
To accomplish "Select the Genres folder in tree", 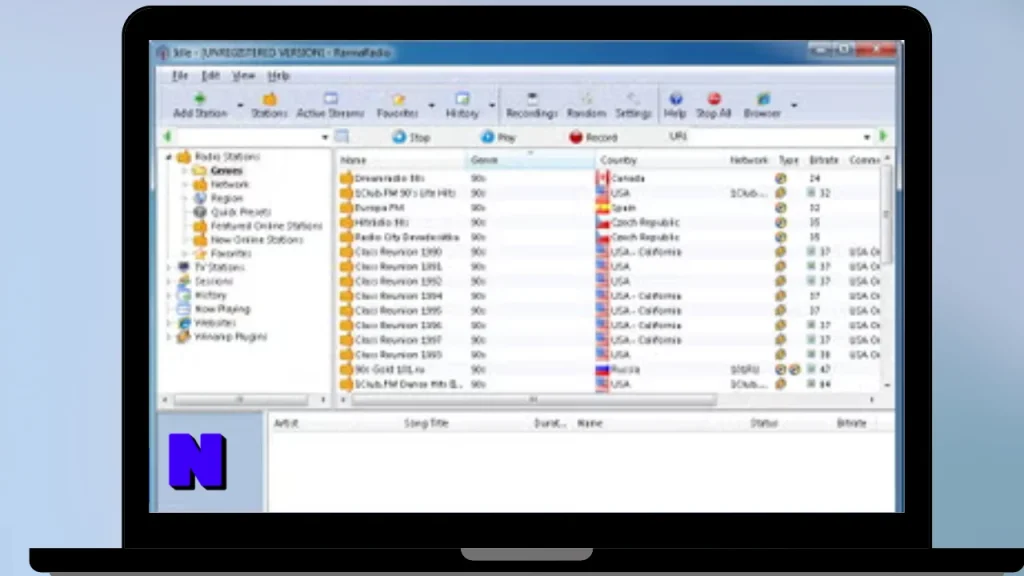I will tap(227, 170).
